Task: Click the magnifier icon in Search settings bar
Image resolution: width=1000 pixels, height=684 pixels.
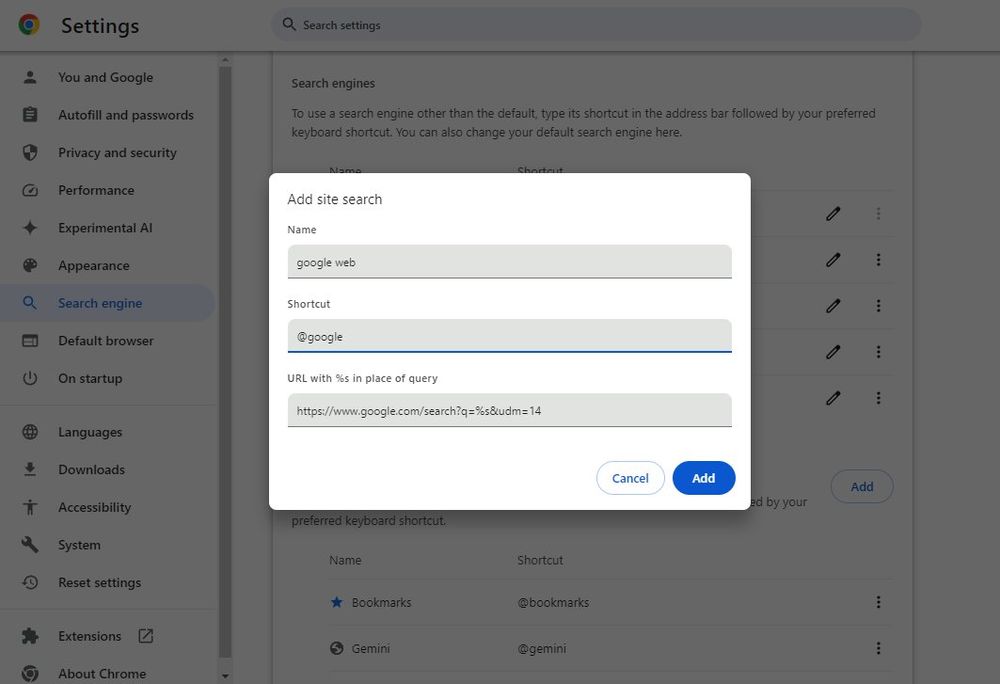Action: (289, 24)
